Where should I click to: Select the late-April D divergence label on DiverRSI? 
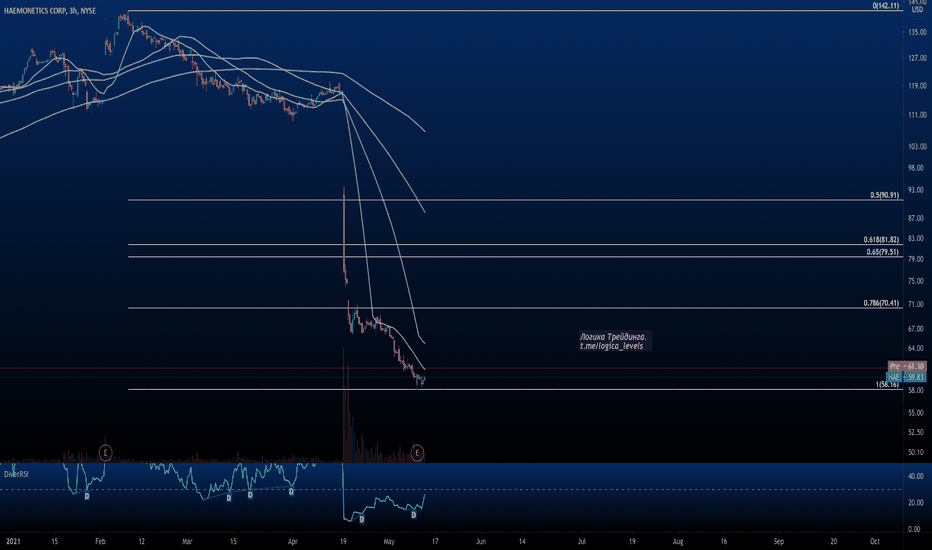[361, 520]
